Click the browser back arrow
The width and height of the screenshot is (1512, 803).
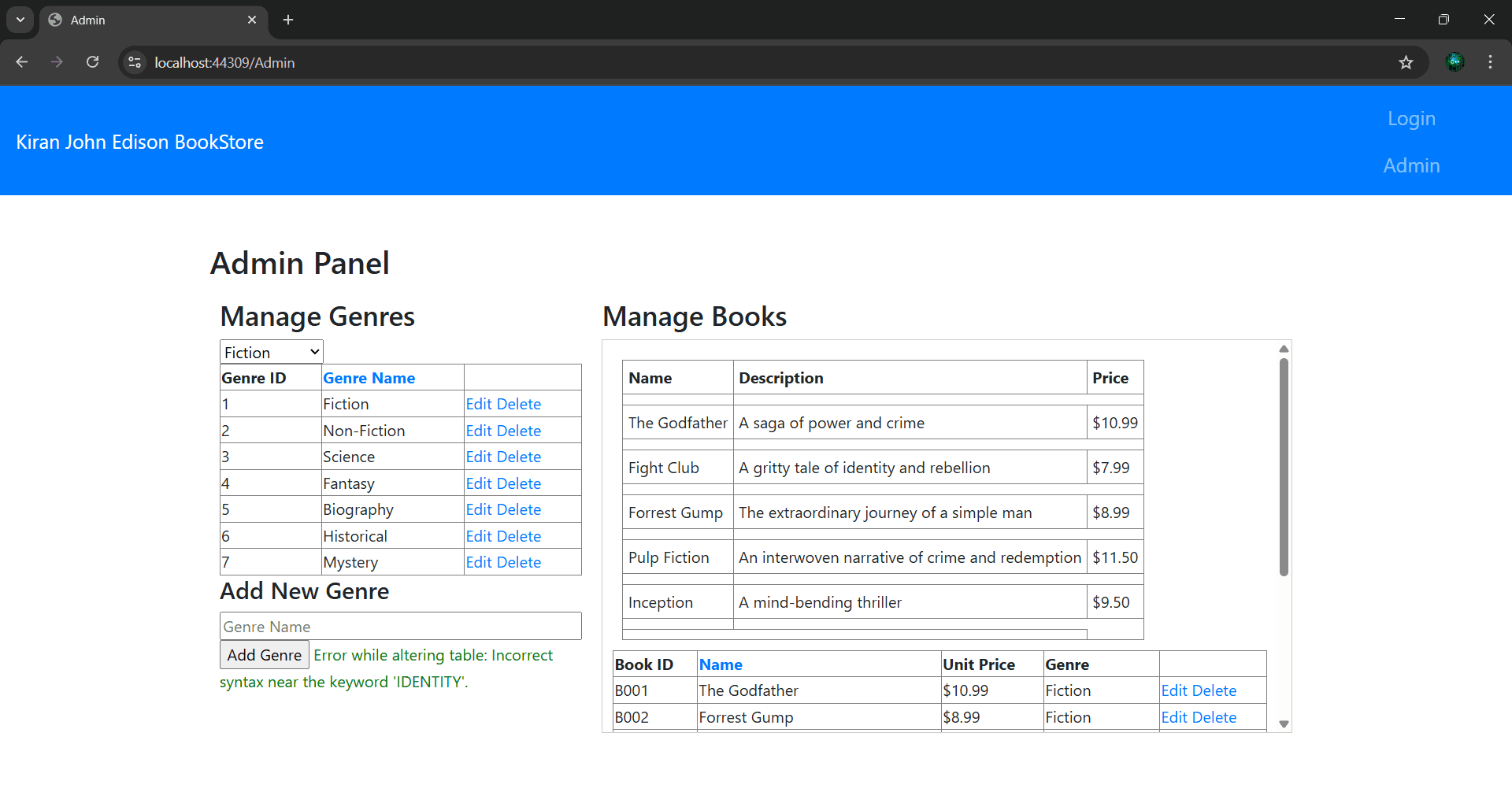21,62
